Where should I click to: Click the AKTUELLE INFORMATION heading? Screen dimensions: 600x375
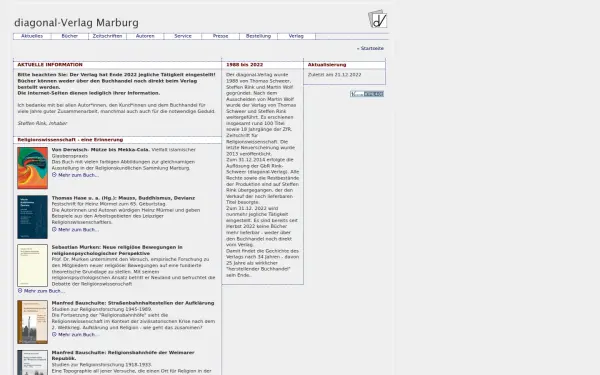pos(50,65)
